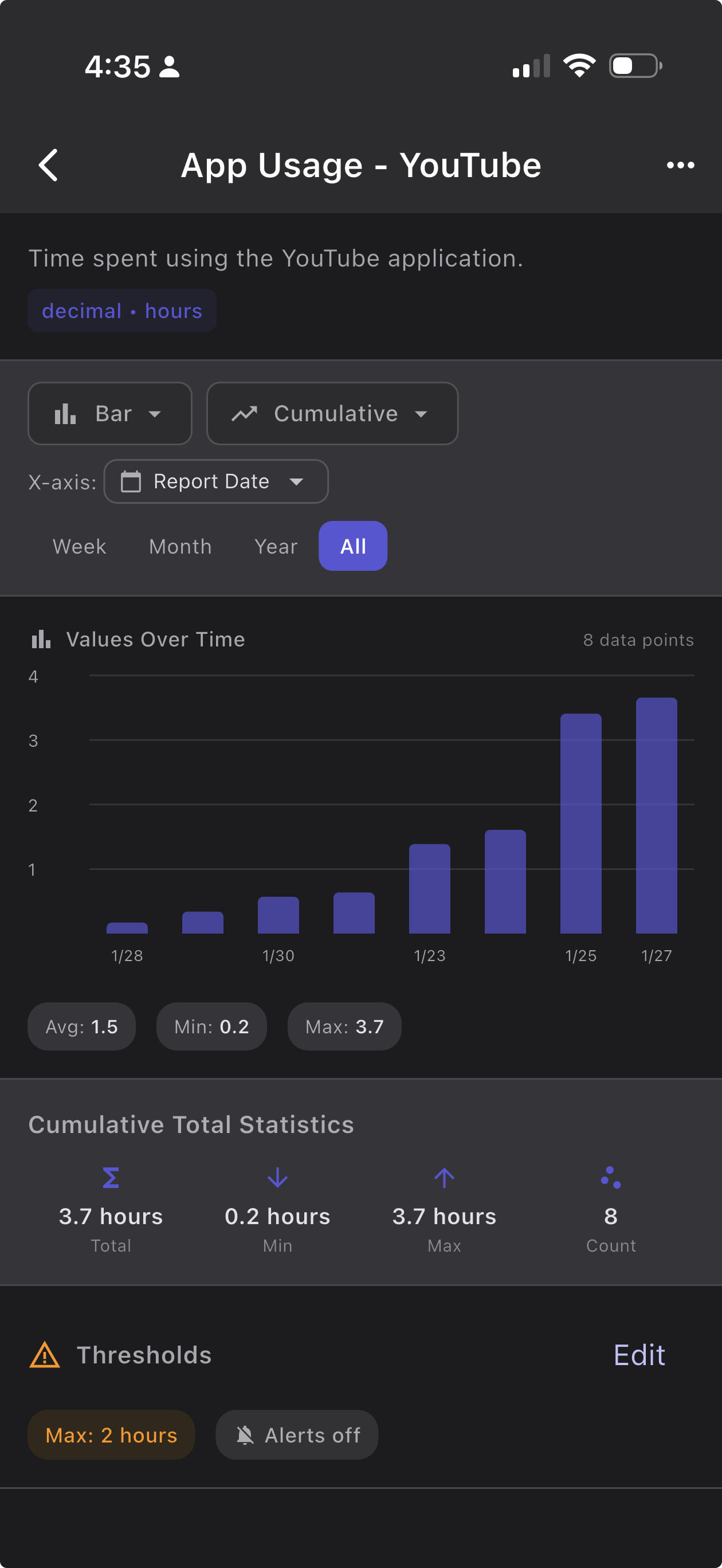Tap the dots Count icon

pyautogui.click(x=611, y=1178)
